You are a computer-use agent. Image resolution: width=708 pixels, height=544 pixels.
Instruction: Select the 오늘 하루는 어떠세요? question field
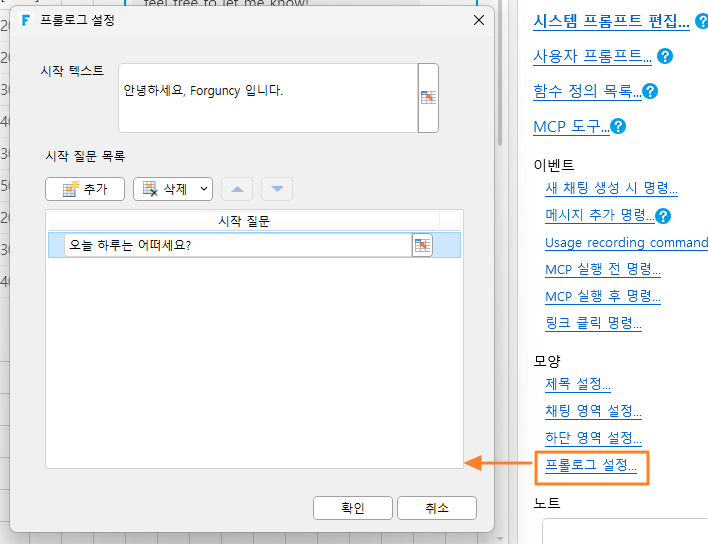[238, 245]
